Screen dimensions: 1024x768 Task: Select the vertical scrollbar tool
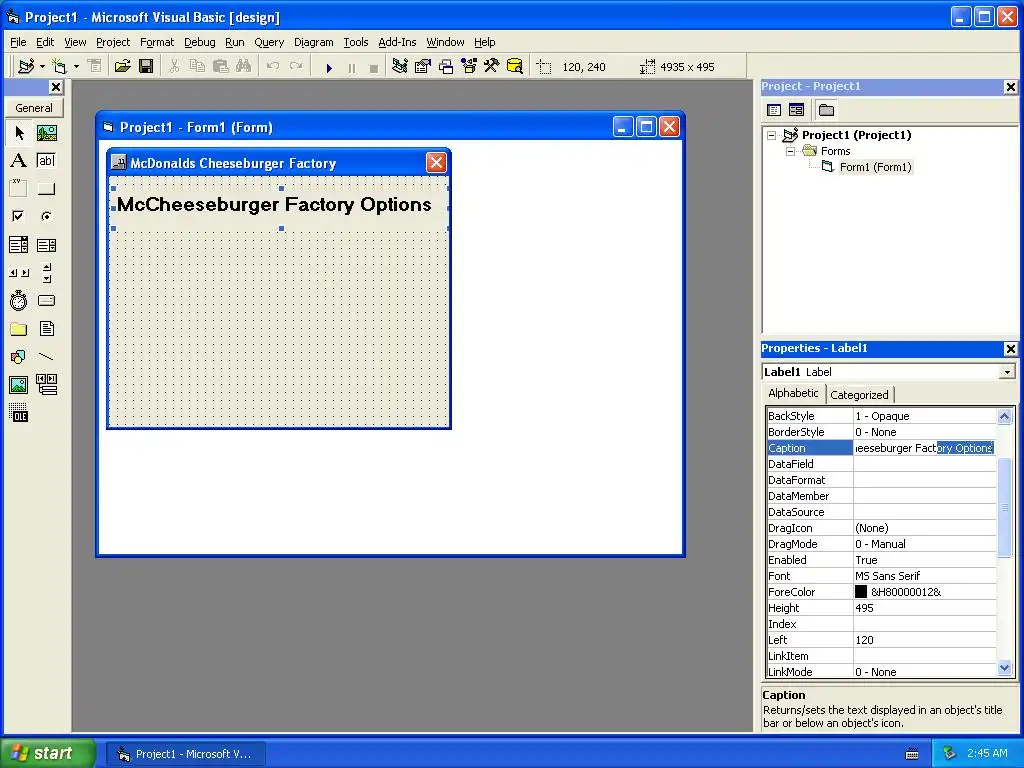tap(46, 272)
